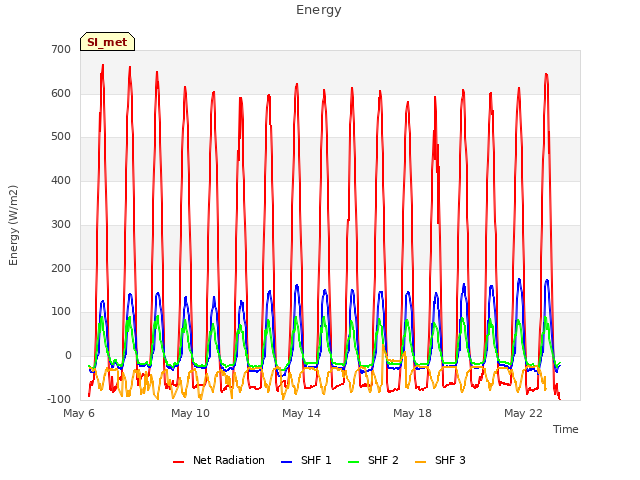The image size is (640, 480).
Task: Click the 500 y-axis tick label
Action: pyautogui.click(x=61, y=137)
